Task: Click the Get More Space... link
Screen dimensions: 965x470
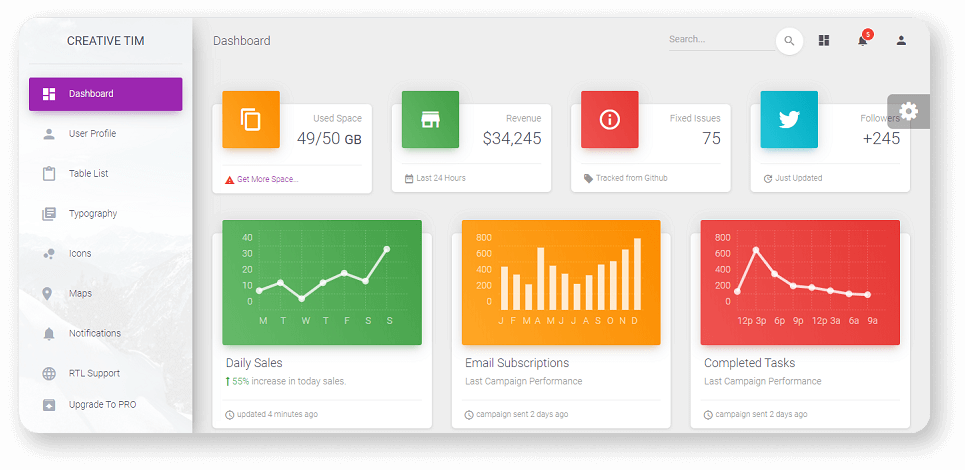Action: click(268, 179)
